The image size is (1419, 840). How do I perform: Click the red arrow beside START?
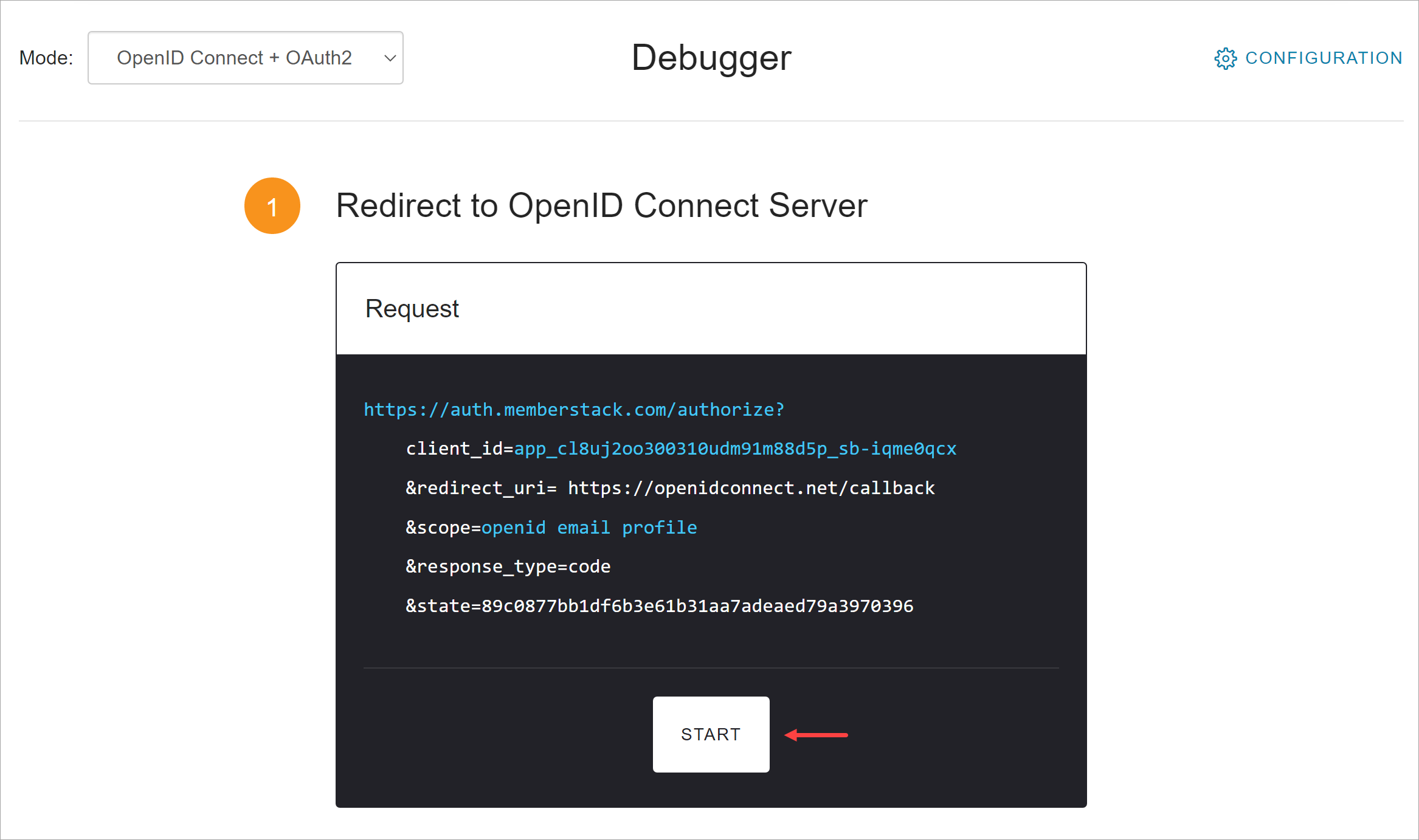pos(816,735)
